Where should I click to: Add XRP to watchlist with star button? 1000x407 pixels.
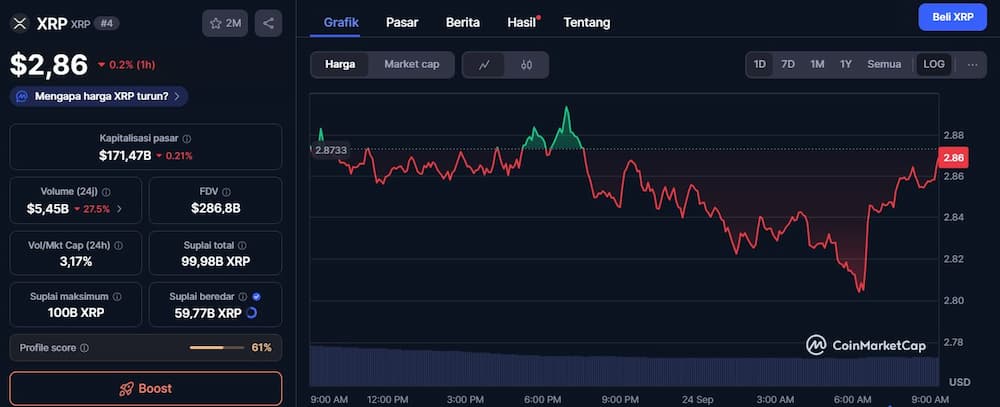click(225, 24)
